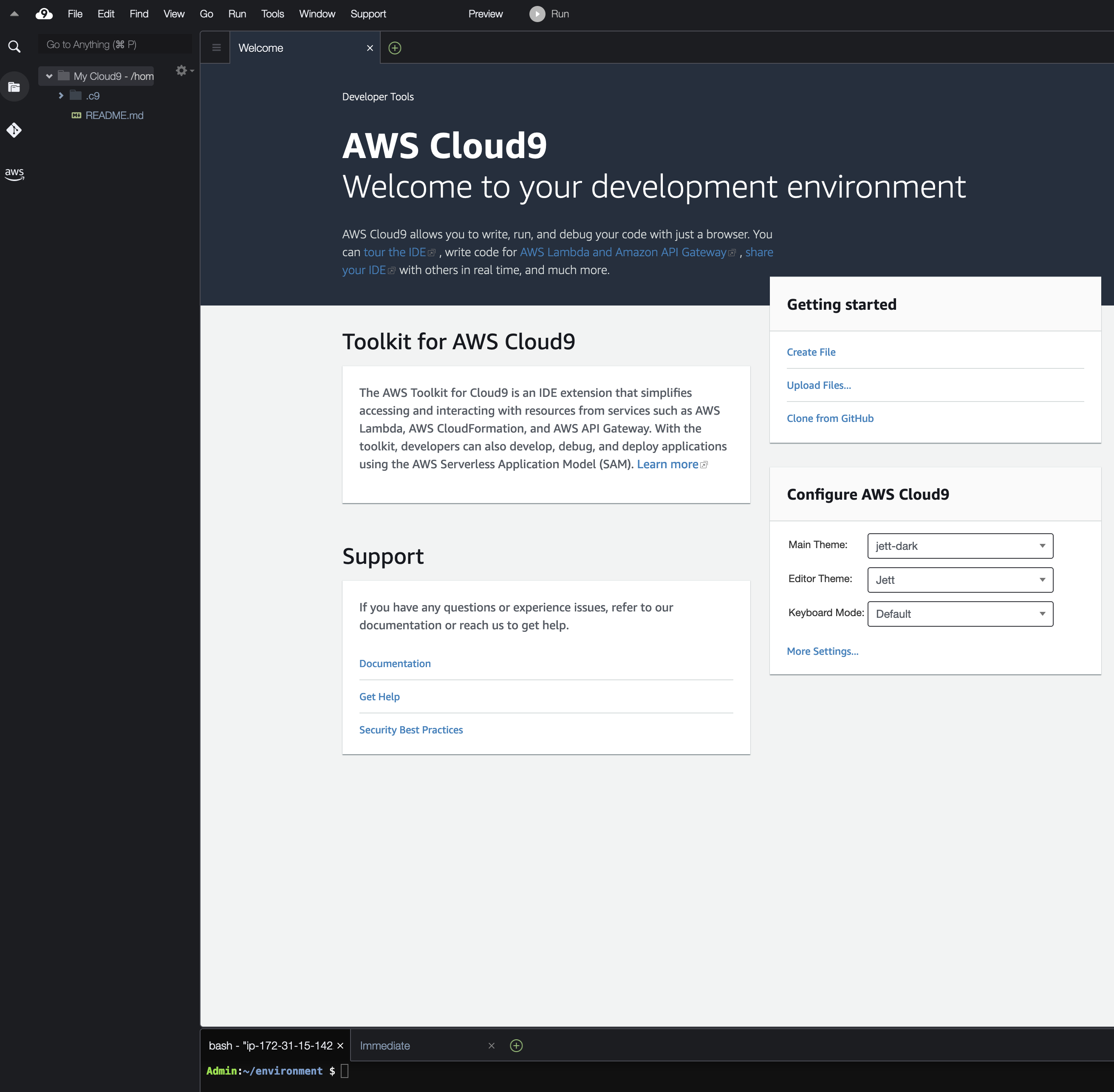Select README.md in the file tree

coord(114,115)
